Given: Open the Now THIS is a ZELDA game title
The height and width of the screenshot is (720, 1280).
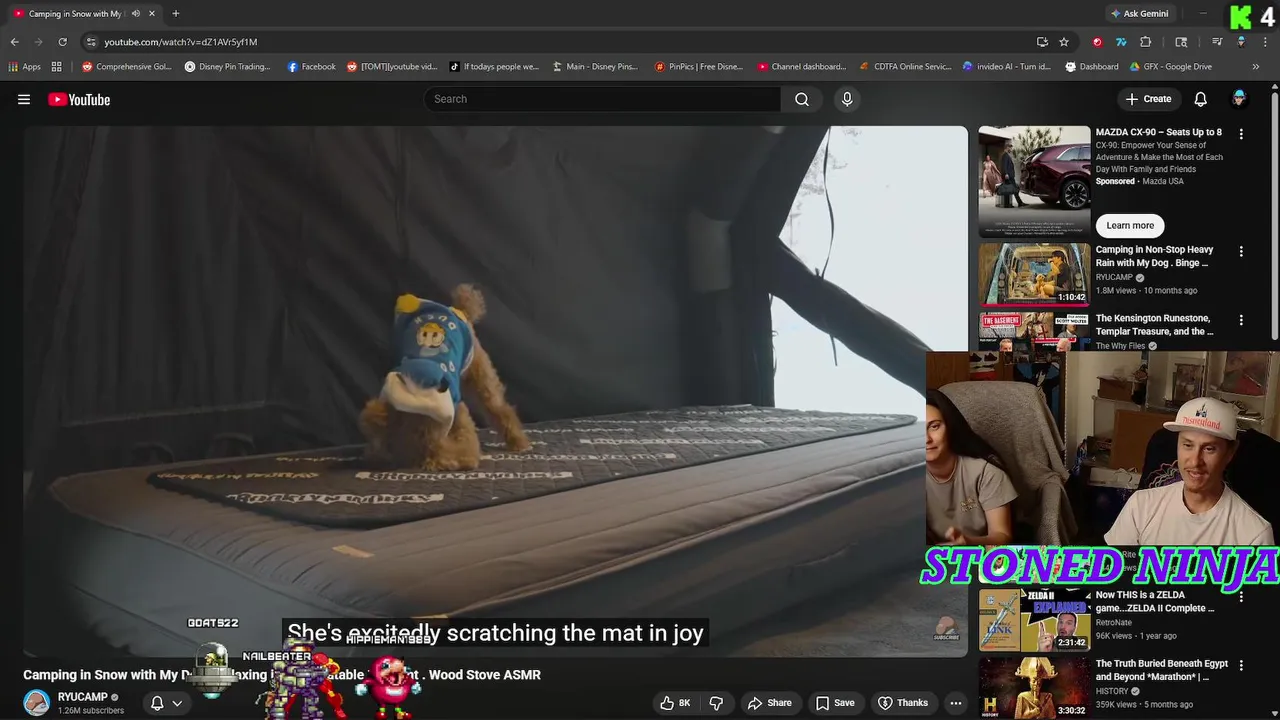Looking at the screenshot, I should coord(1155,602).
